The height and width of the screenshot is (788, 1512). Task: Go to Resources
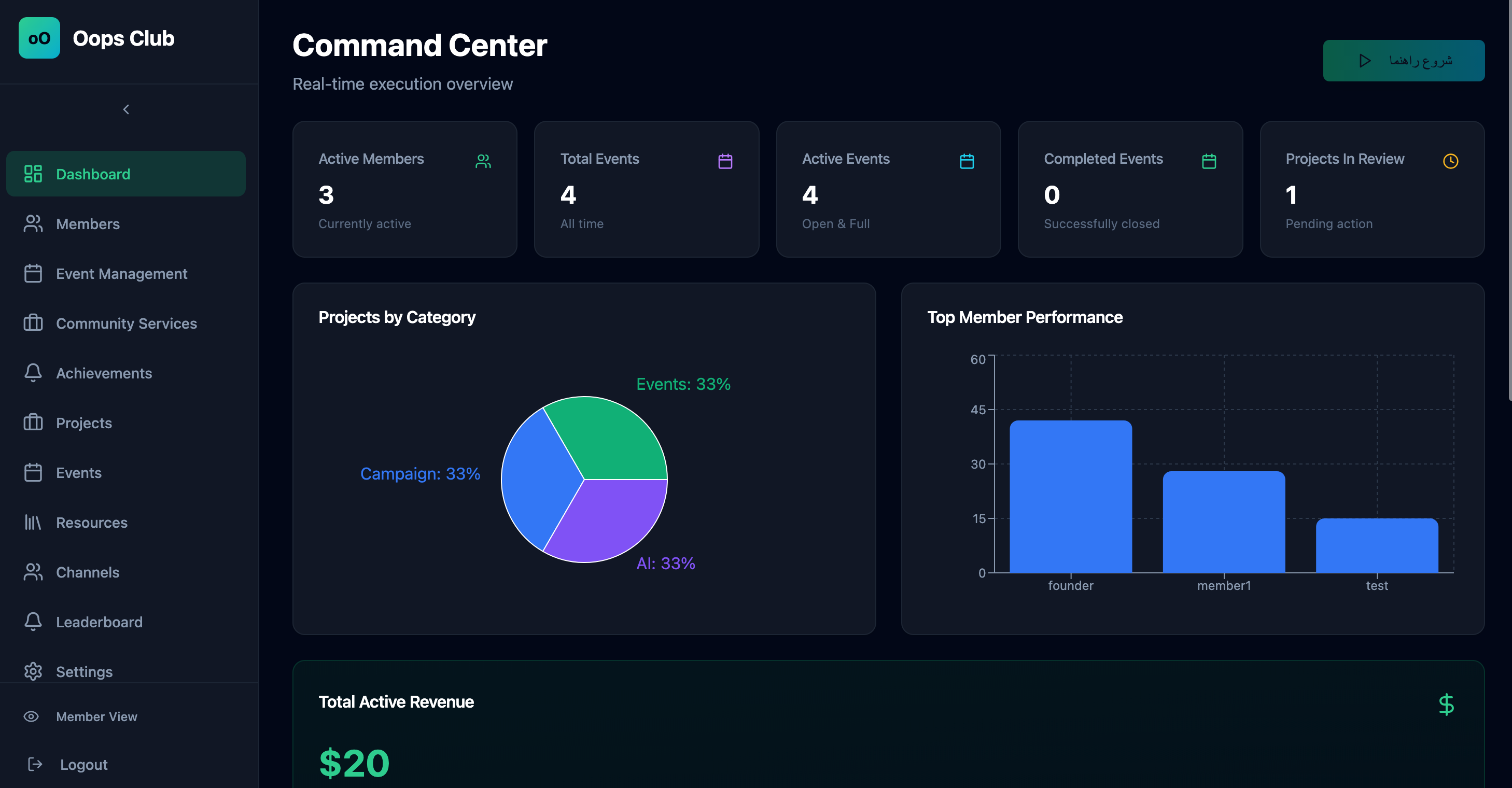[x=125, y=522]
